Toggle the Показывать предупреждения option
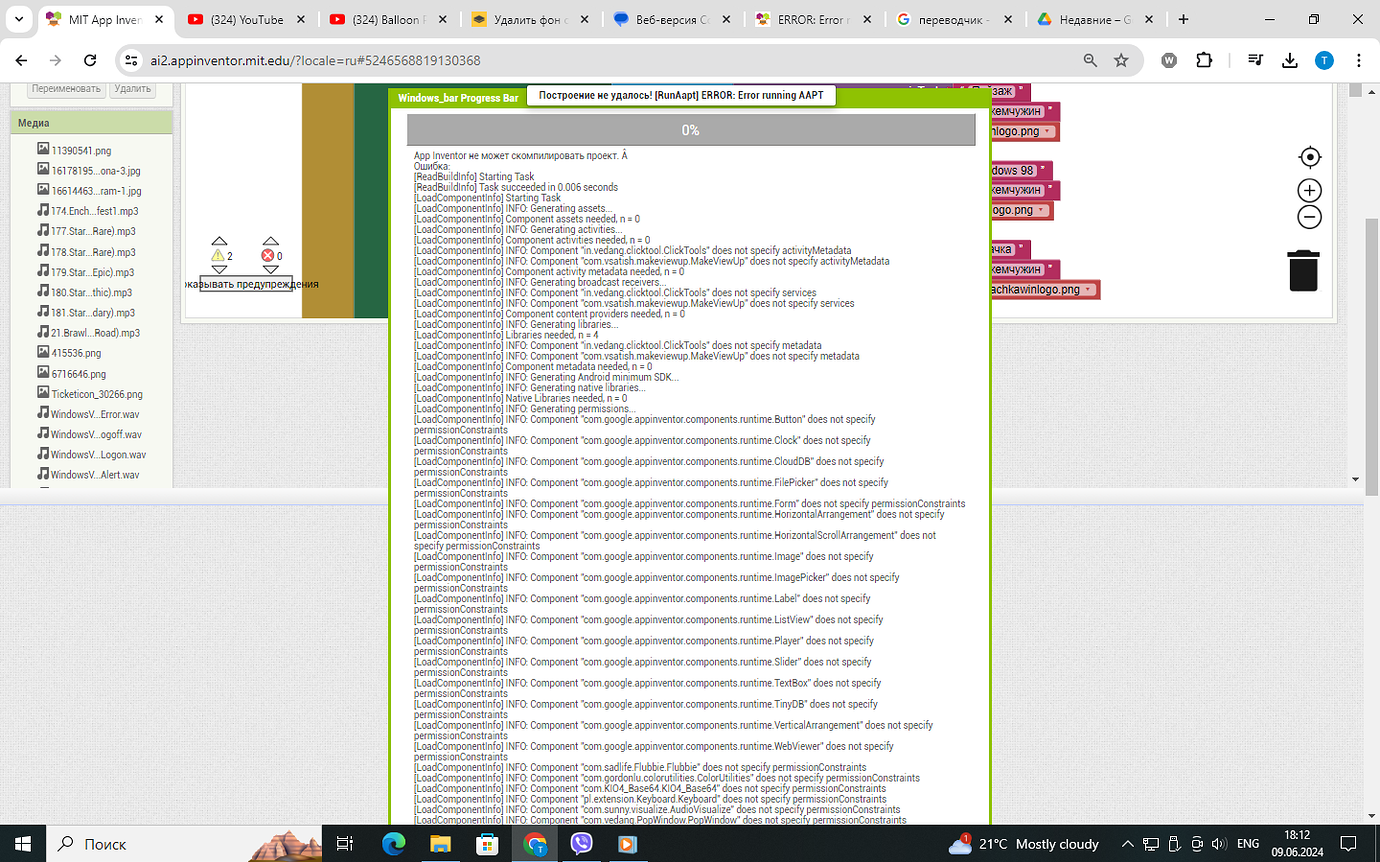Screen dimensions: 1380x862 point(245,283)
